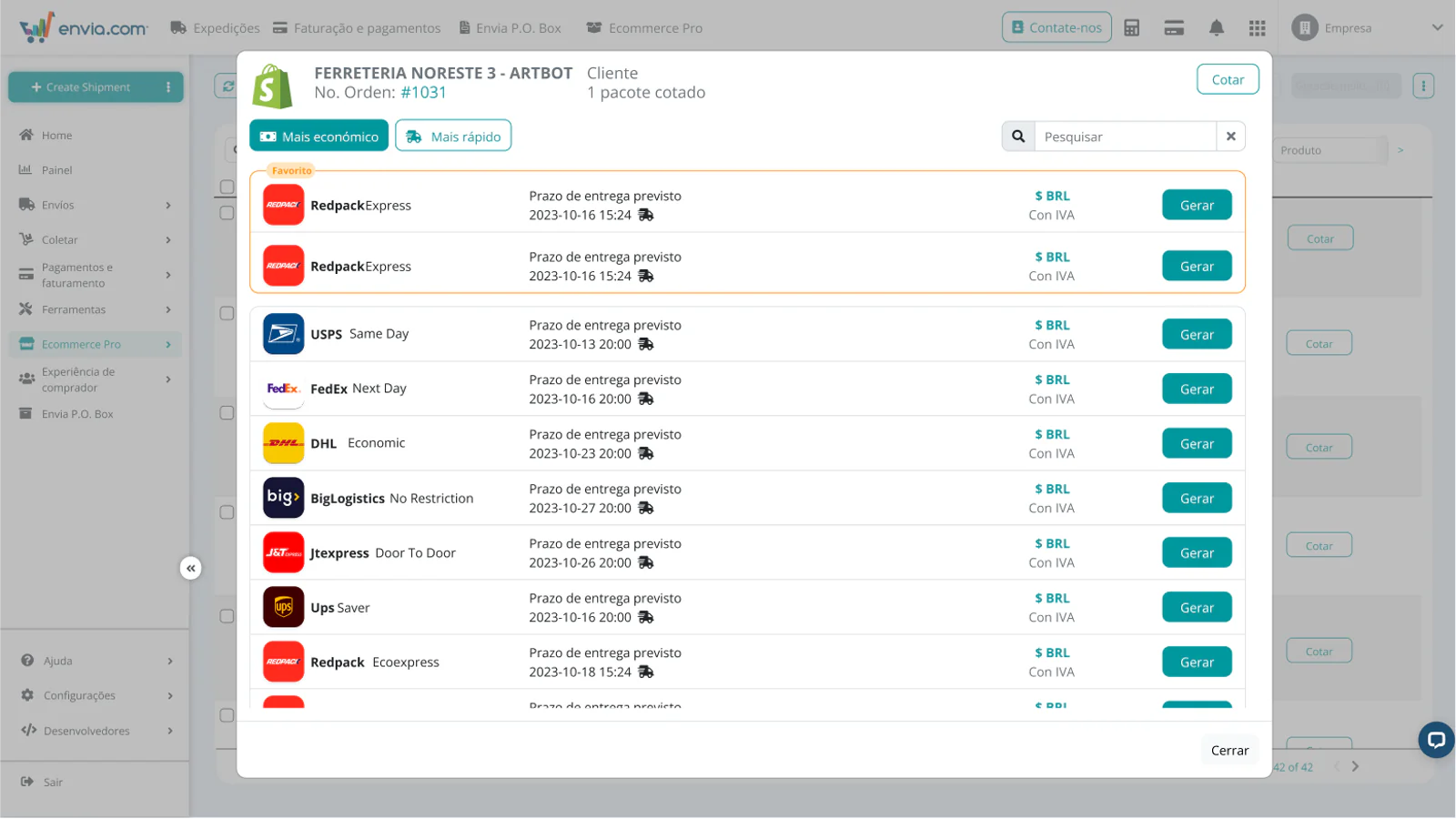Image resolution: width=1456 pixels, height=819 pixels.
Task: Open the apps grid icon
Action: click(x=1257, y=28)
